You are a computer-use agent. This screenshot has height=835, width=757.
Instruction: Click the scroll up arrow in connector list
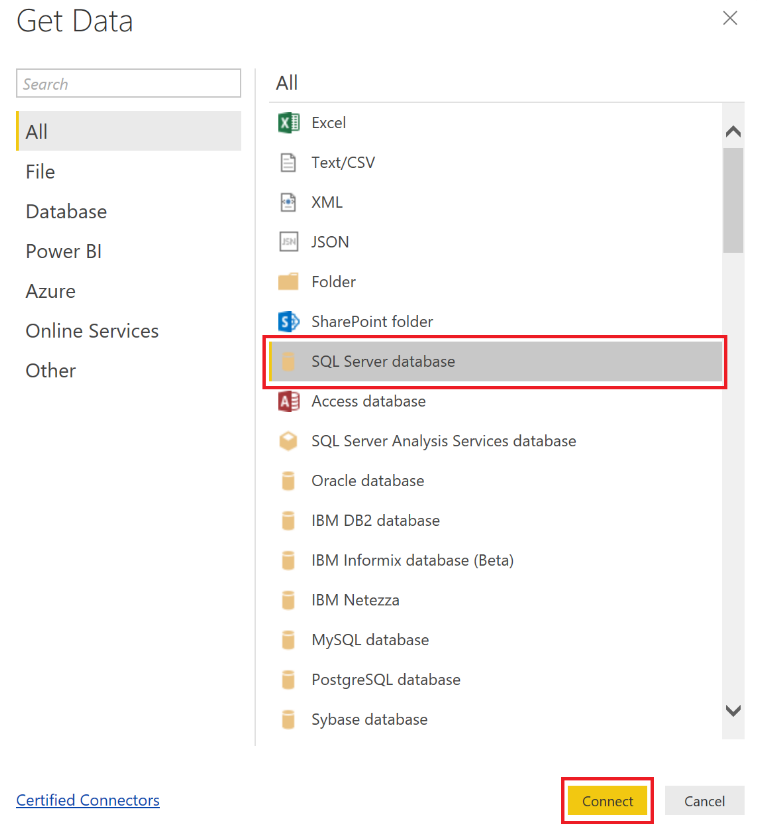point(733,131)
